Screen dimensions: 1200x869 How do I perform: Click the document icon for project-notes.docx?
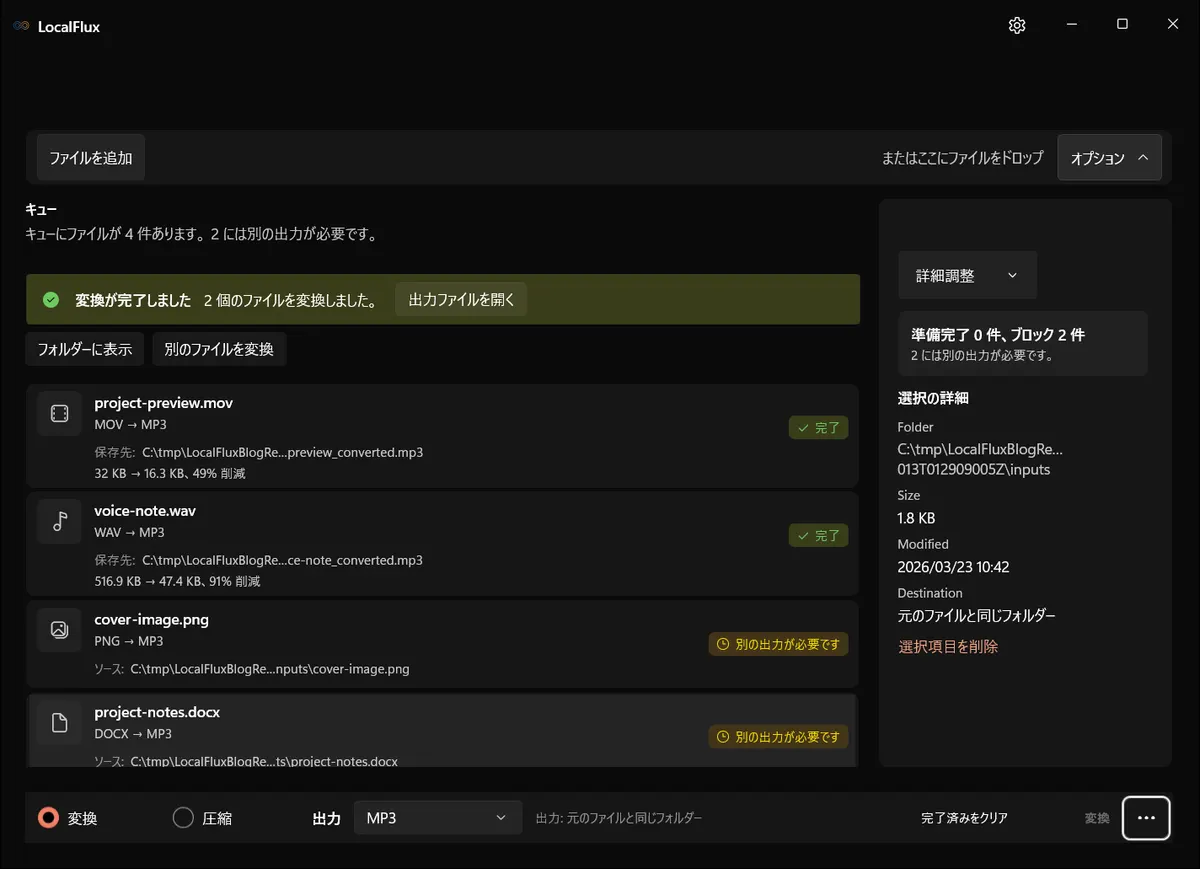59,723
